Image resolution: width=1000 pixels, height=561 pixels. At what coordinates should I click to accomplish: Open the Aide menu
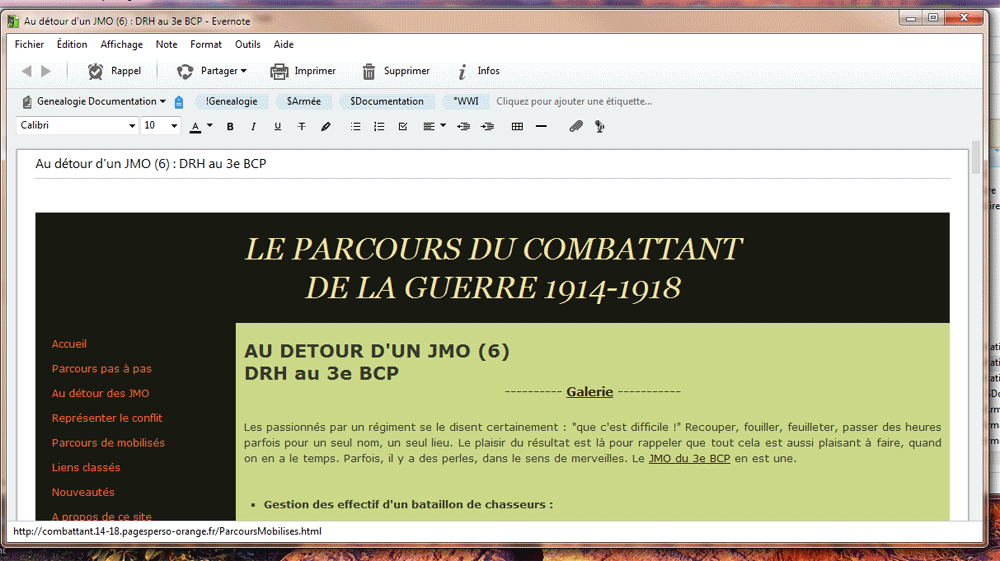click(284, 45)
